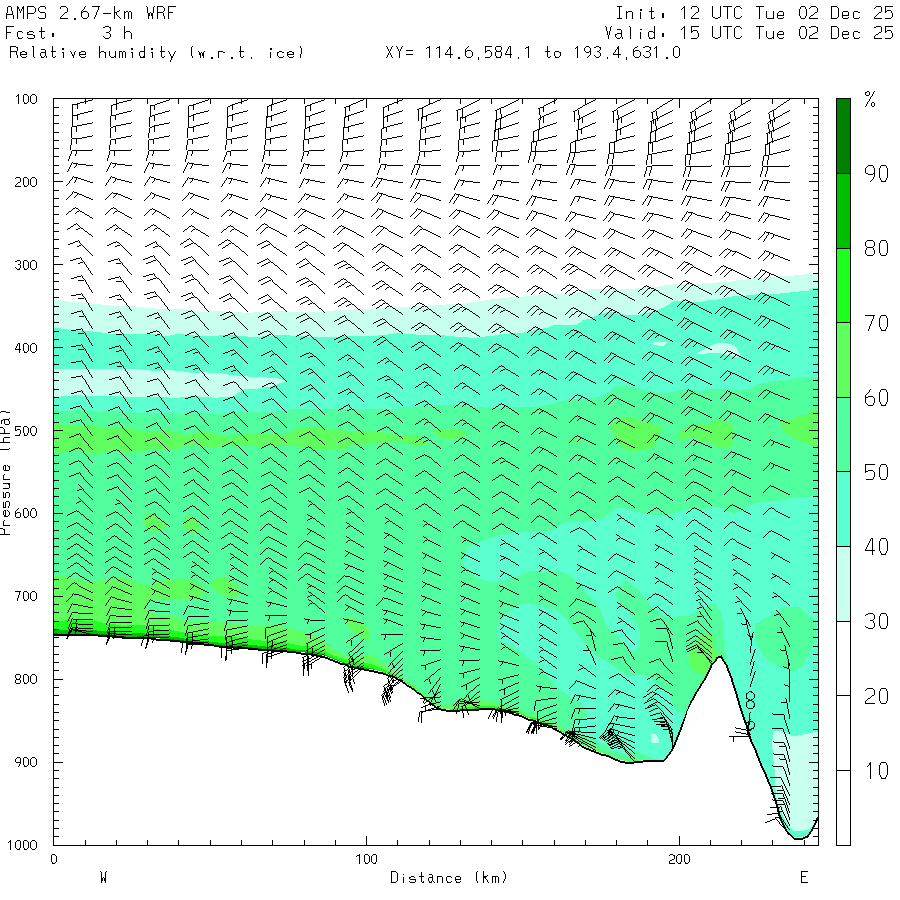This screenshot has height=900, width=900.
Task: Click the '80' colorbar label
Action: [876, 249]
